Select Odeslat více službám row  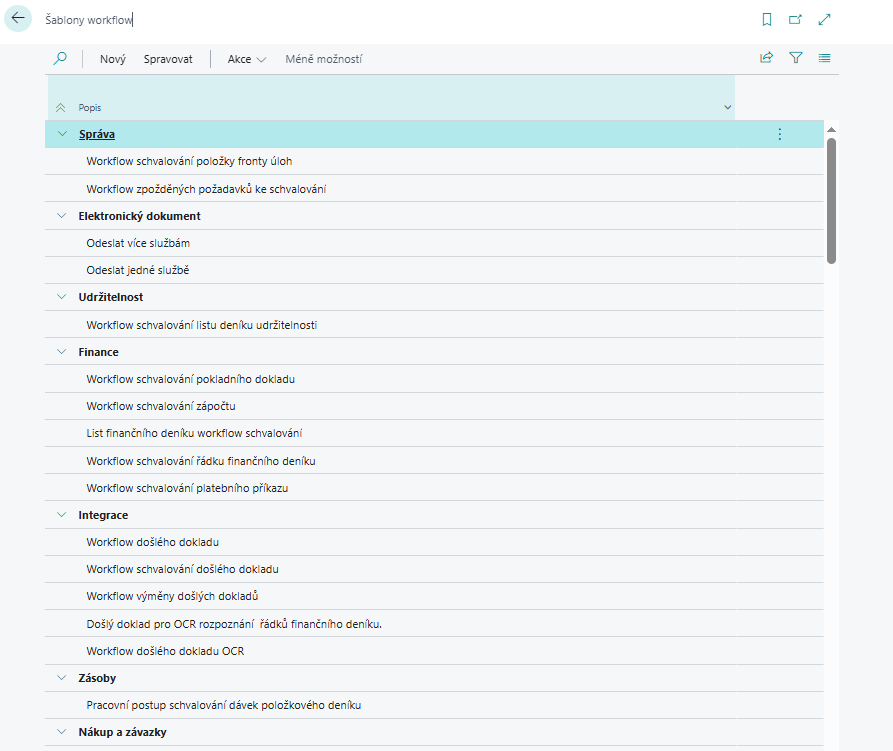click(x=434, y=243)
